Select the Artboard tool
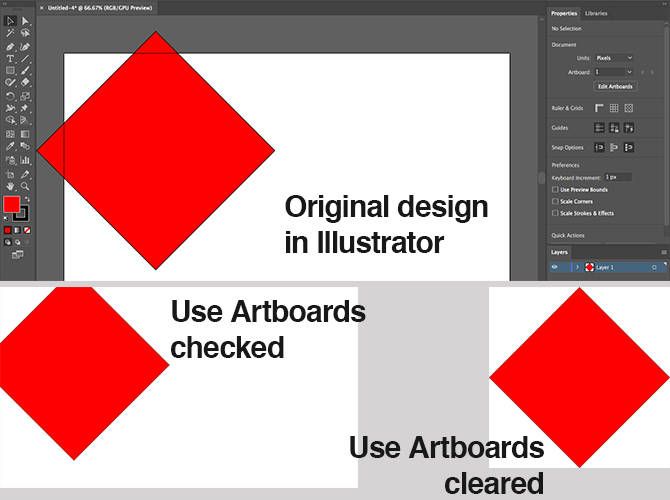This screenshot has height=500, width=670. point(10,174)
